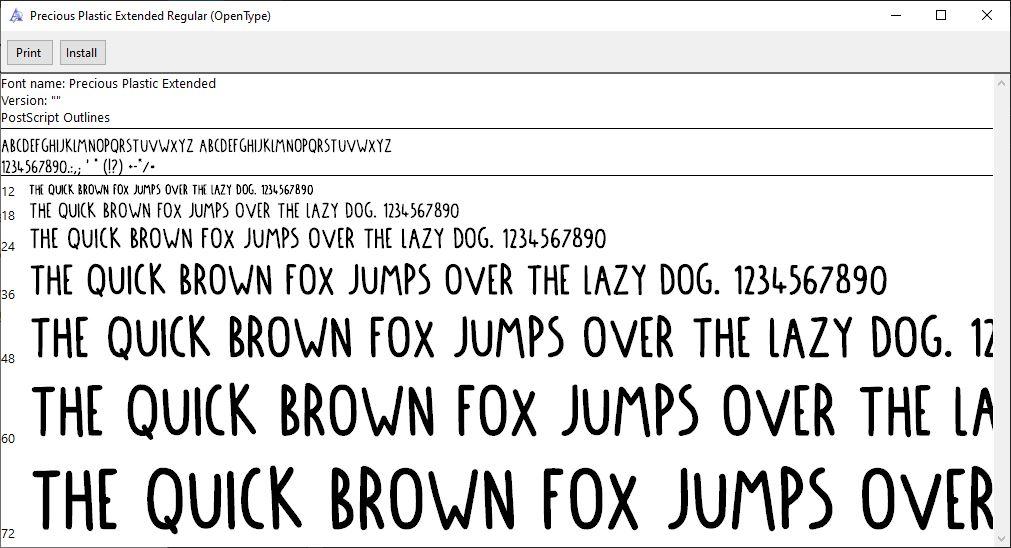The width and height of the screenshot is (1011, 548).
Task: Open the font viewer title bar icon
Action: tap(15, 16)
